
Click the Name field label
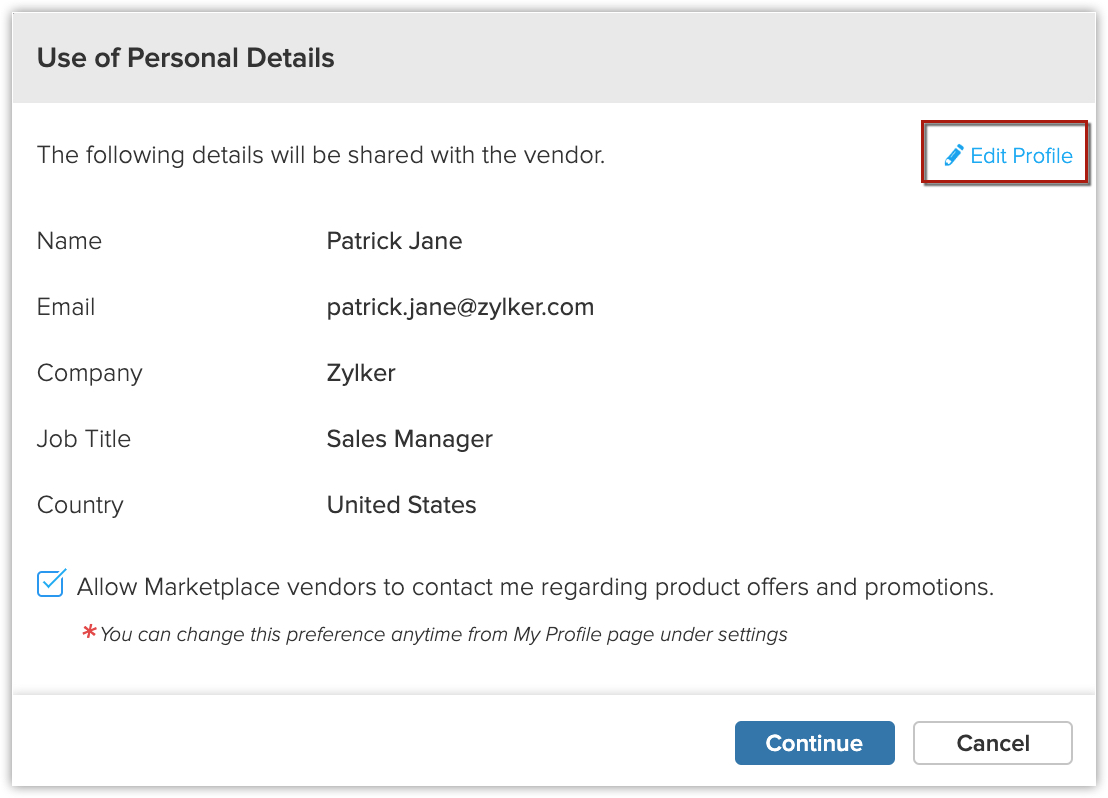(69, 241)
